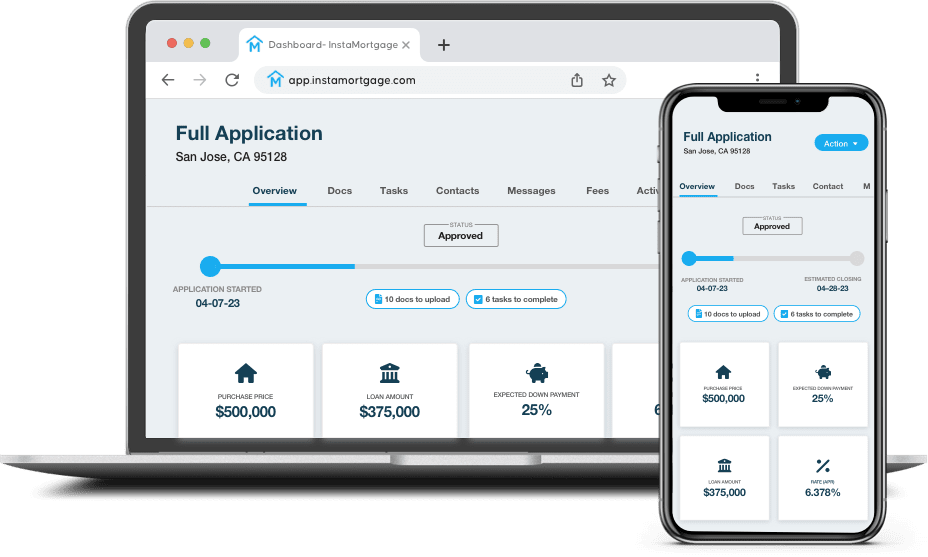Open a new browser tab with plus
The image size is (928, 557).
(x=444, y=45)
